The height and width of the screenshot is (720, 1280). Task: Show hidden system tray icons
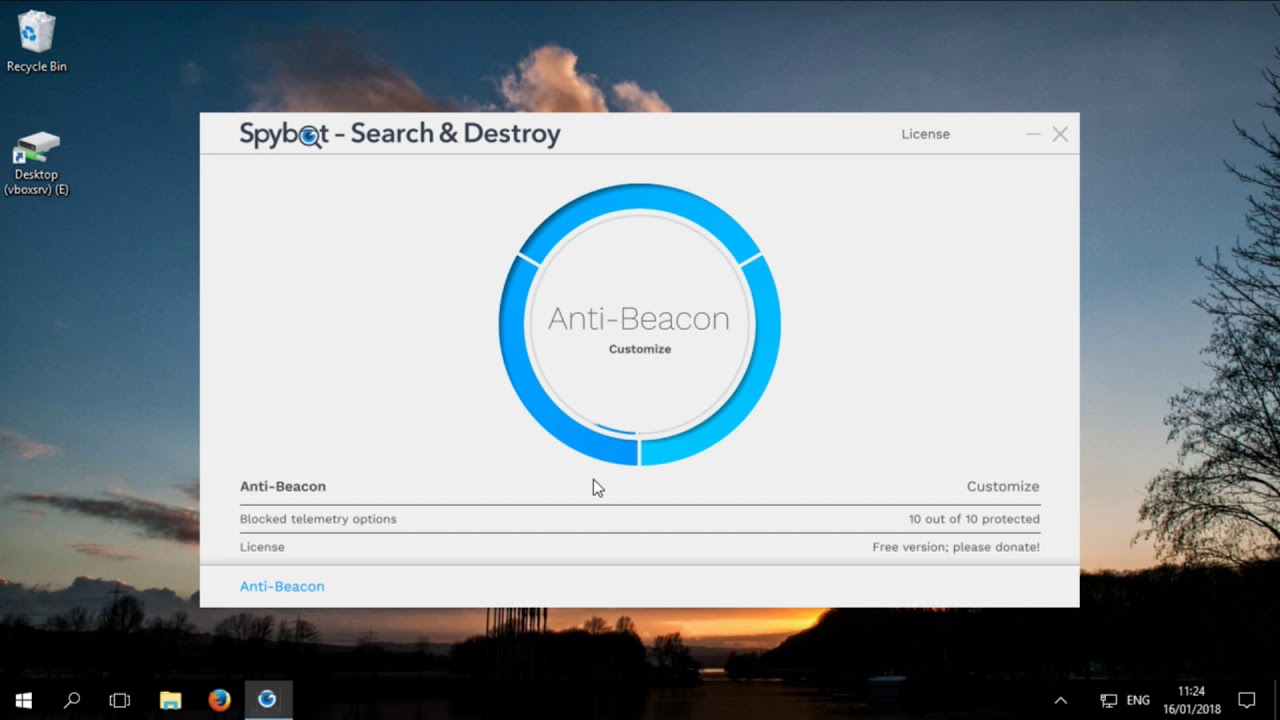[1061, 700]
